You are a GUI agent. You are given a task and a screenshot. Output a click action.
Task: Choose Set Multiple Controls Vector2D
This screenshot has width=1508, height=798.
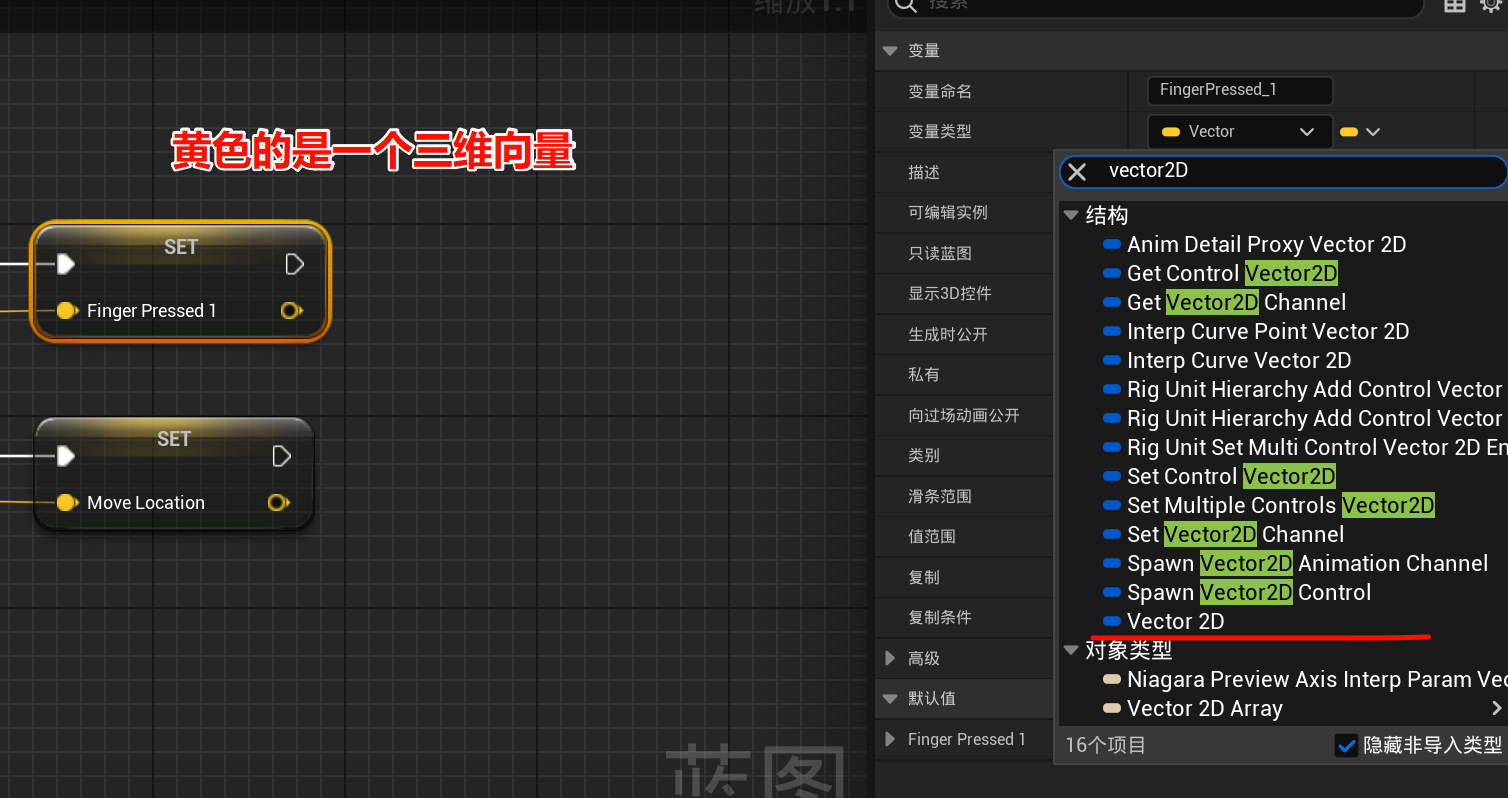pyautogui.click(x=1281, y=506)
